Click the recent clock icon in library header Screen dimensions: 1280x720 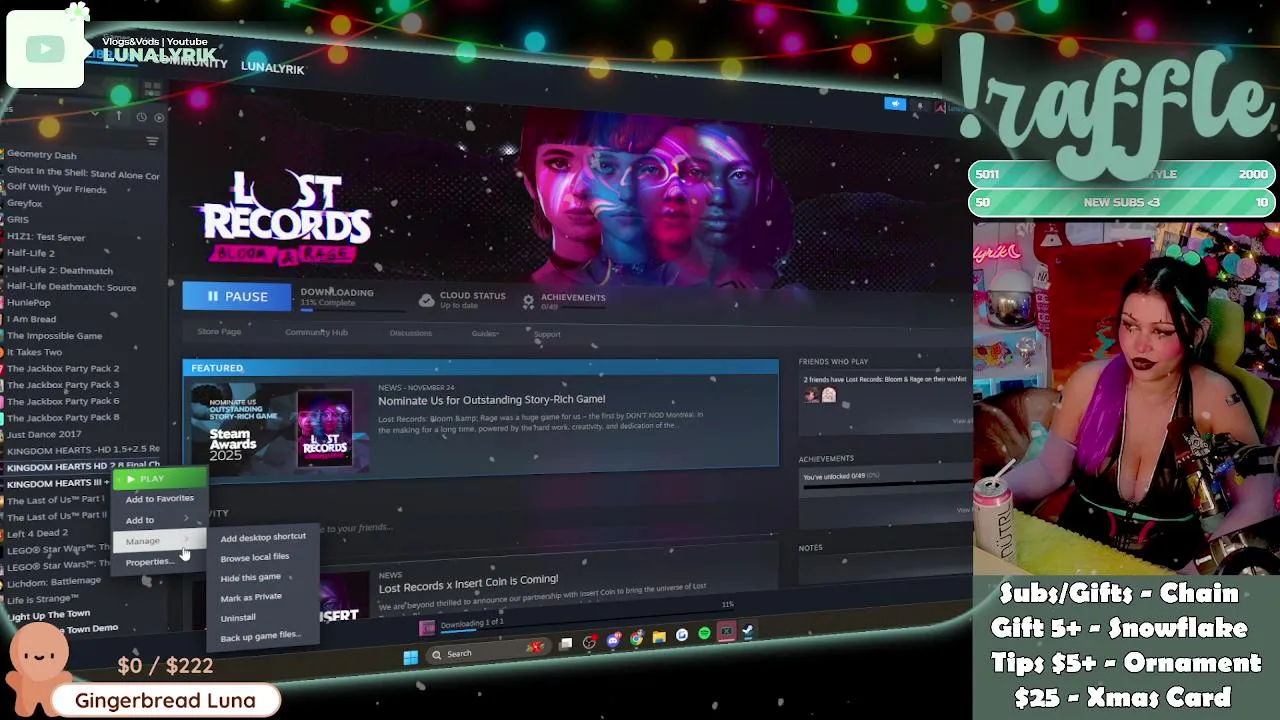click(x=141, y=117)
